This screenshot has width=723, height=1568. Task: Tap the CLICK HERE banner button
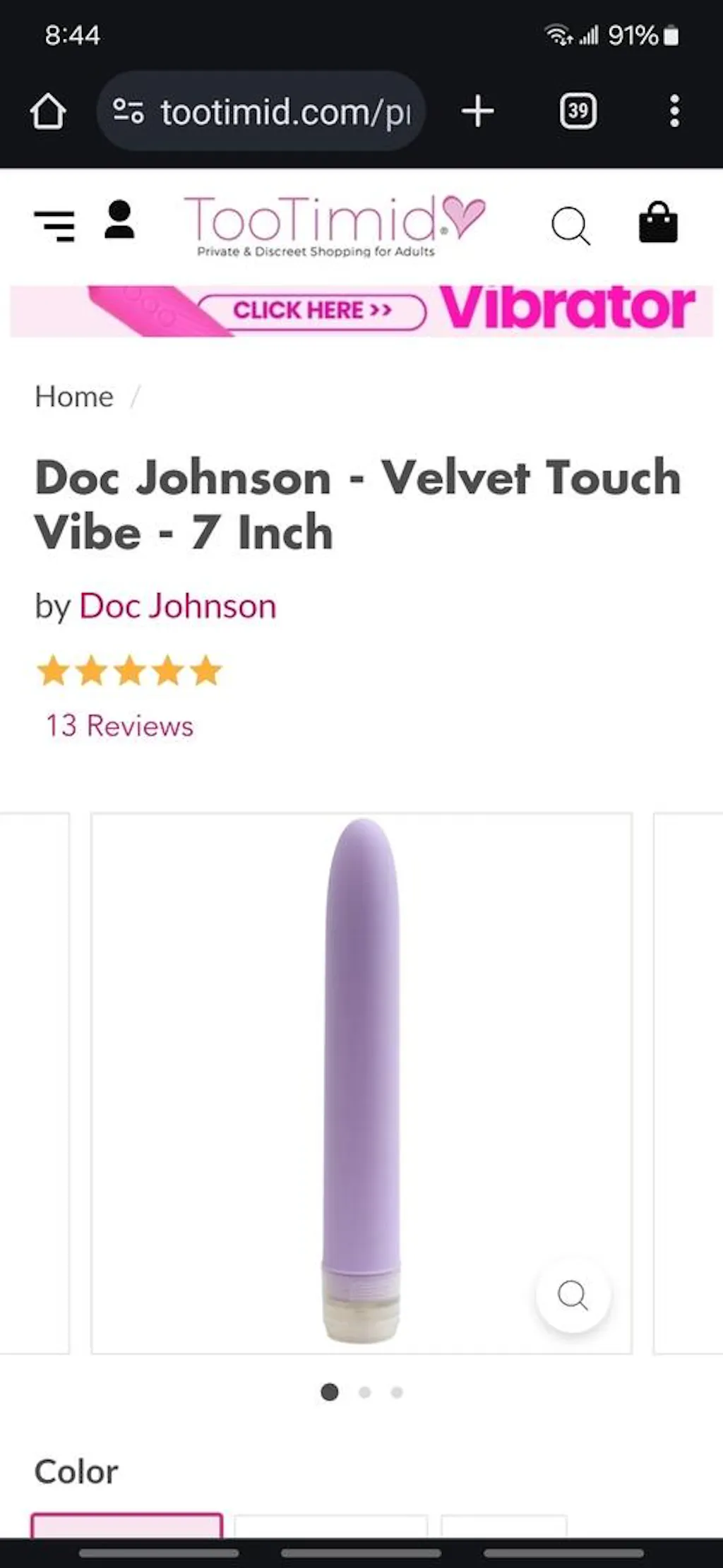(x=312, y=311)
